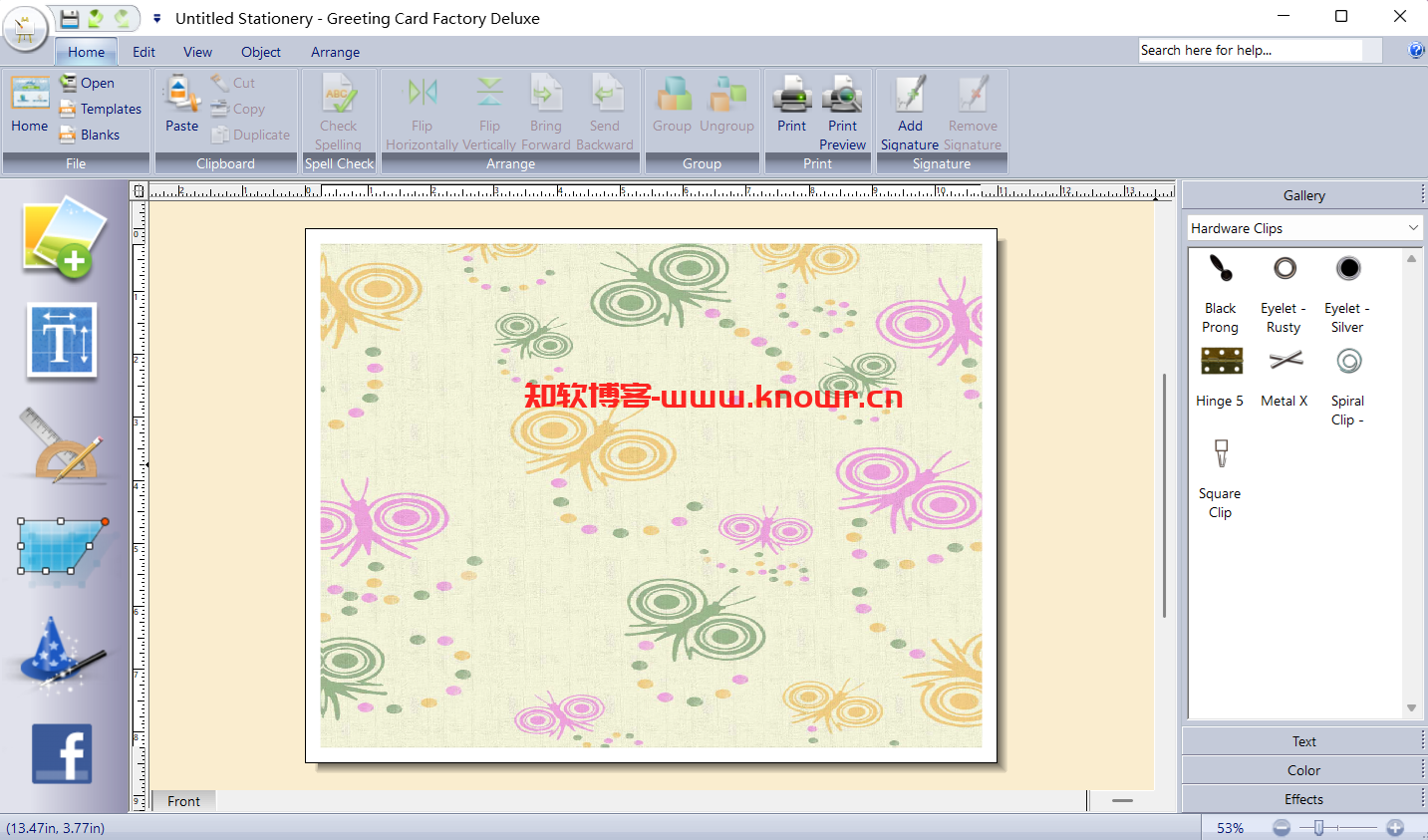This screenshot has height=840, width=1428.
Task: Open the quick access toolbar customize arrow
Action: pos(156,18)
